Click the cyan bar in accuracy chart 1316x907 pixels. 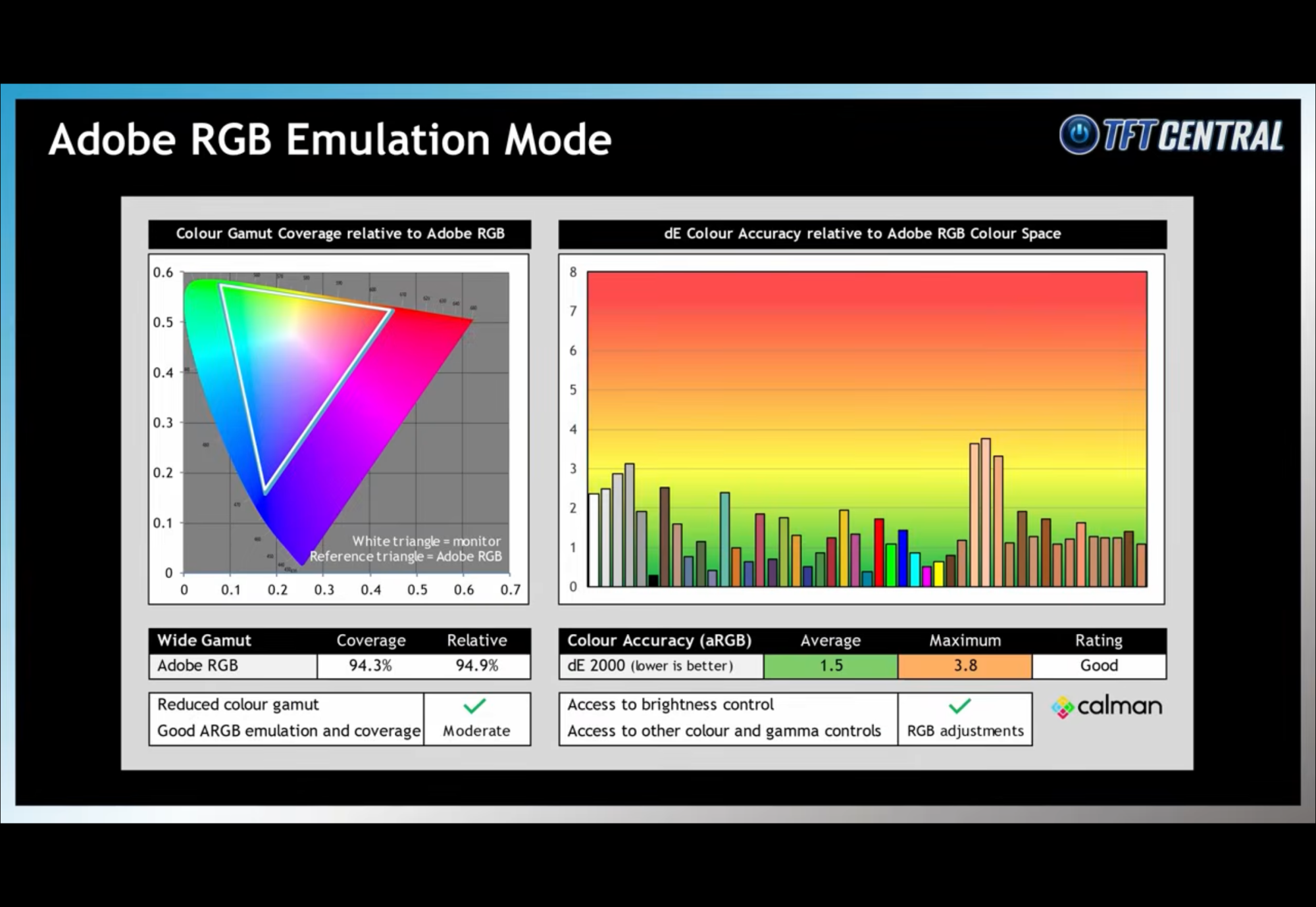point(915,570)
